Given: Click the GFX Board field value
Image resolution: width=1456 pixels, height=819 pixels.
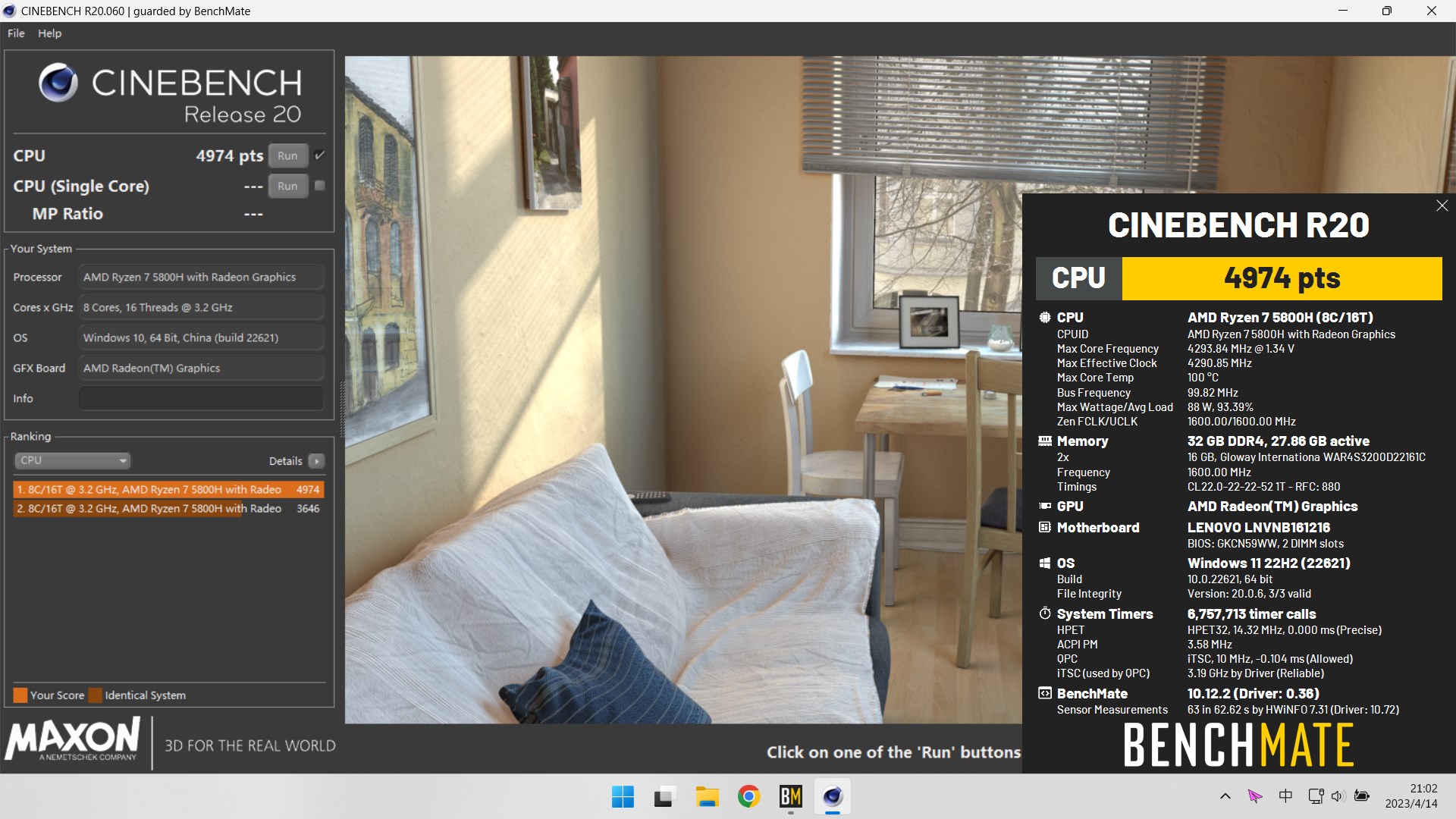Looking at the screenshot, I should 201,368.
